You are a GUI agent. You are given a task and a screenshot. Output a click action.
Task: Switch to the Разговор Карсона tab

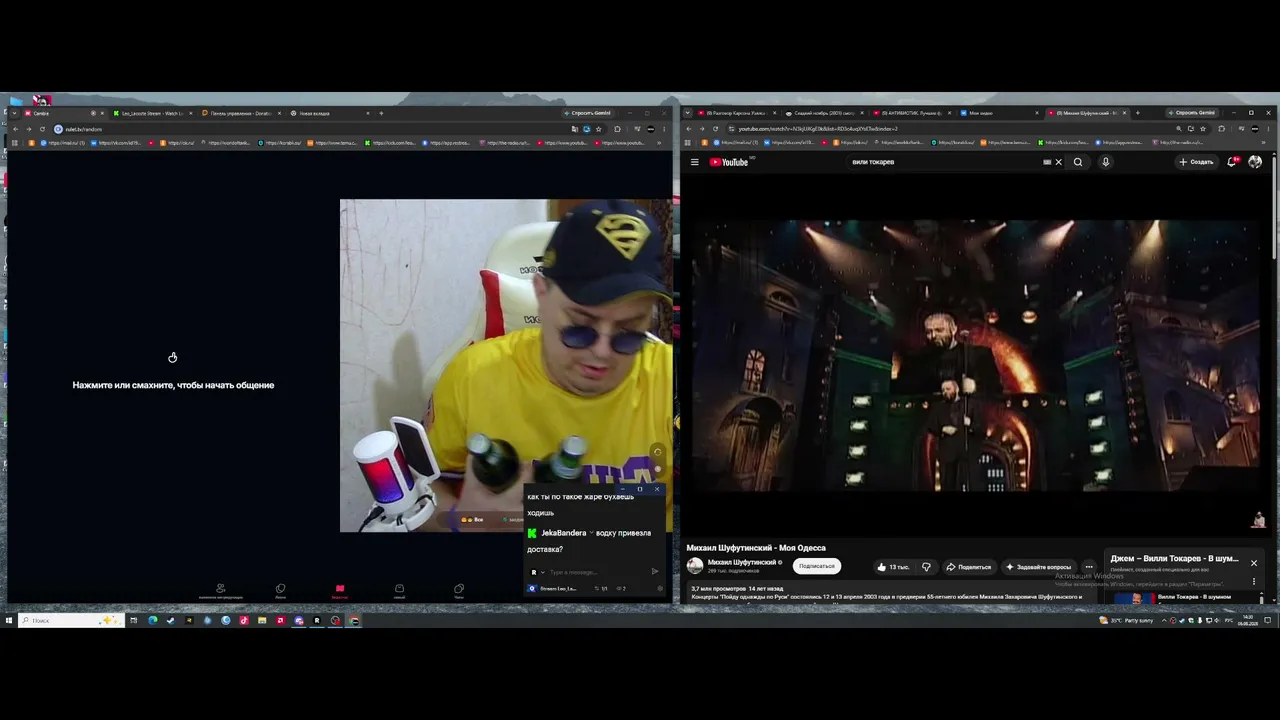tap(735, 113)
